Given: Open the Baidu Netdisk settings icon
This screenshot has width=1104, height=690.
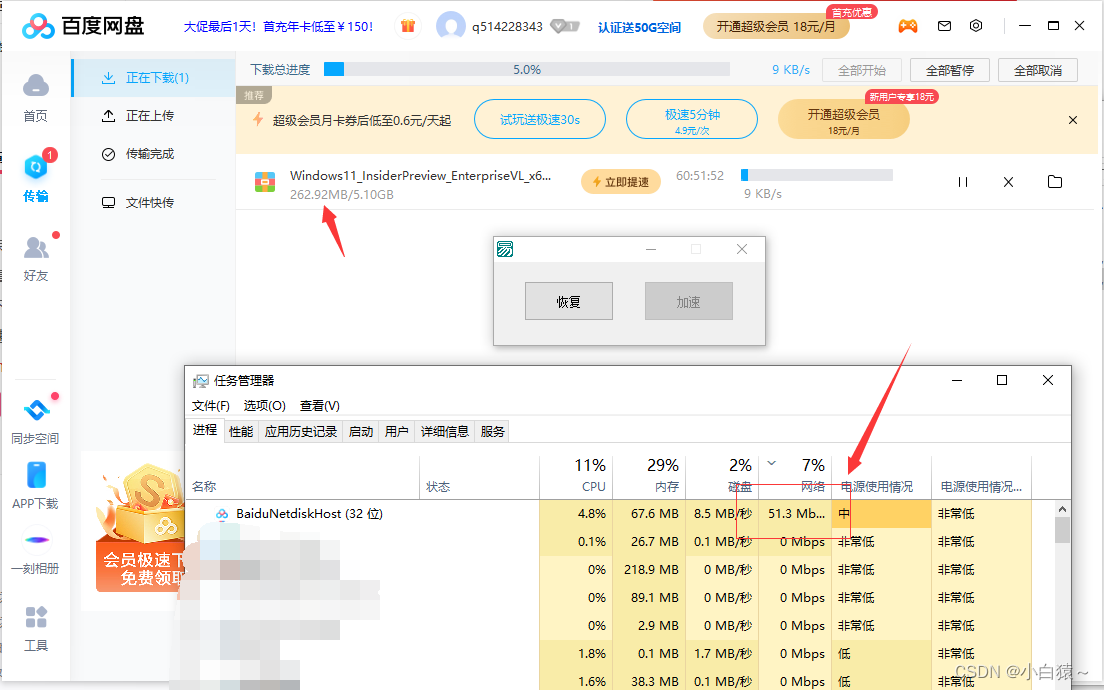Looking at the screenshot, I should (x=976, y=26).
